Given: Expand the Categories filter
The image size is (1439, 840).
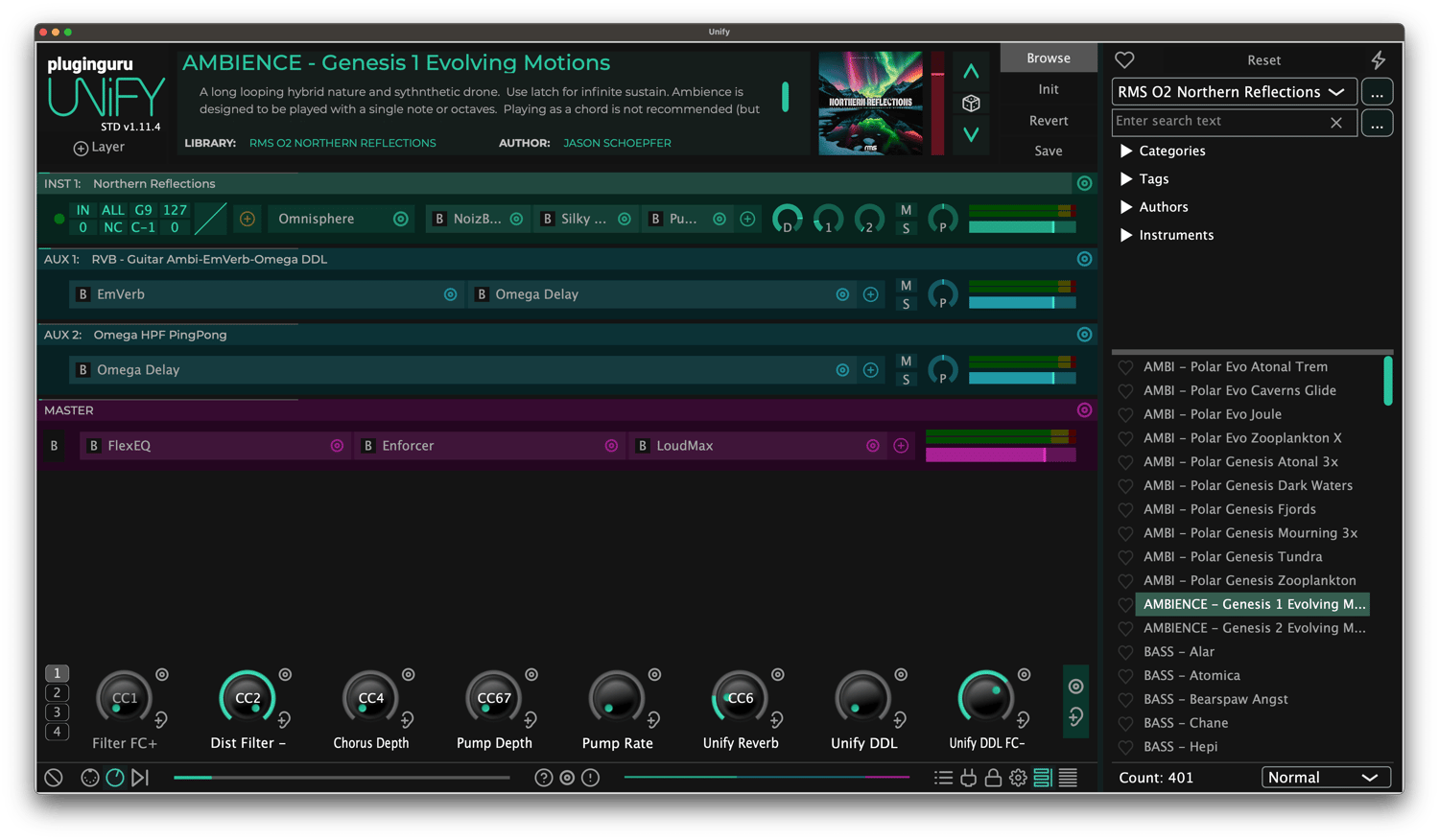Looking at the screenshot, I should coord(1126,152).
